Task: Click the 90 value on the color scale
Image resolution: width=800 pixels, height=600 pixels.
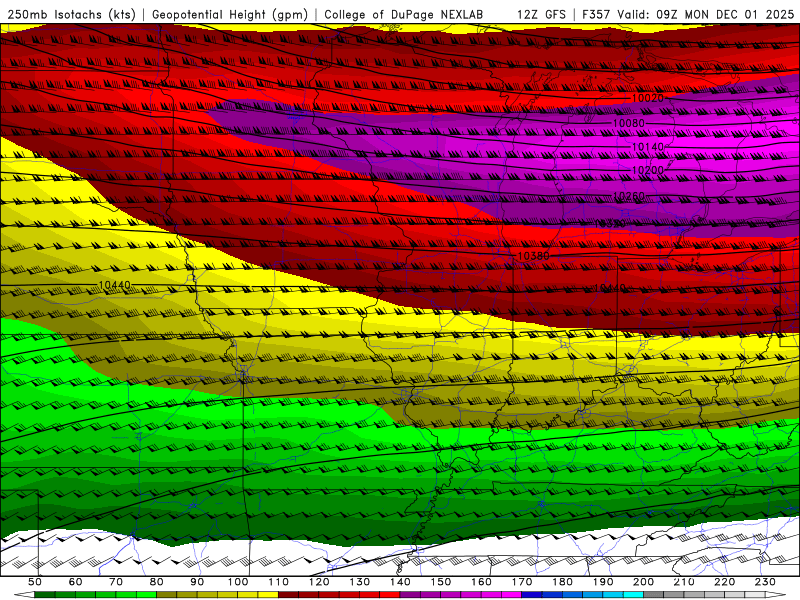Action: (x=197, y=582)
